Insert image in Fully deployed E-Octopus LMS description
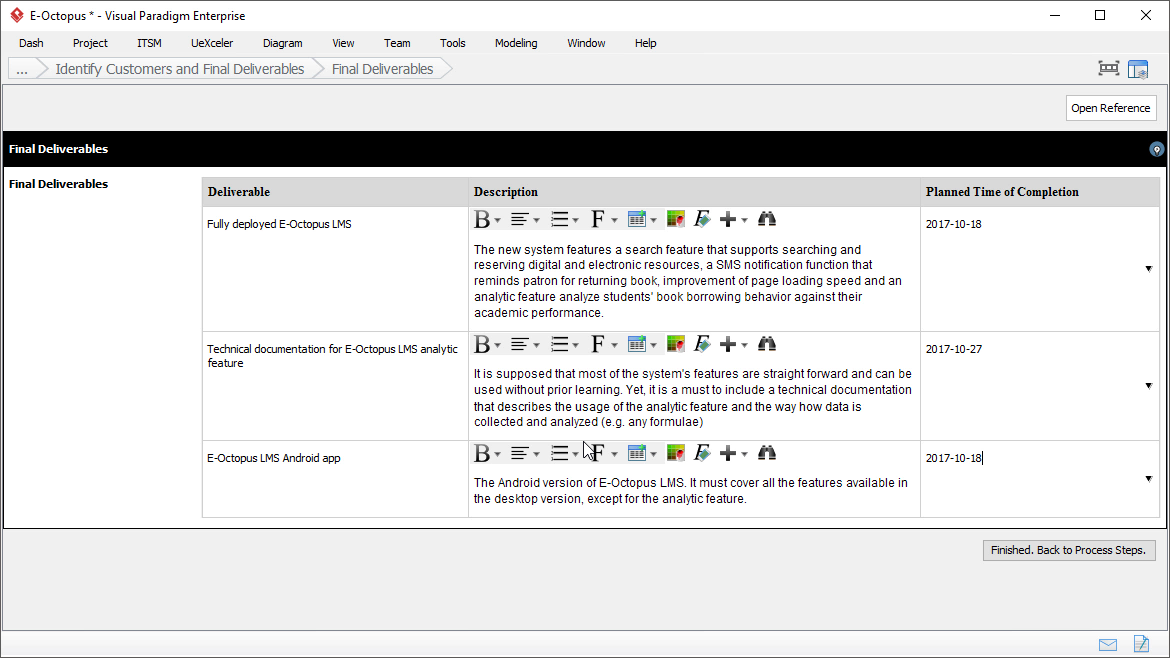This screenshot has height=658, width=1170. 676,219
